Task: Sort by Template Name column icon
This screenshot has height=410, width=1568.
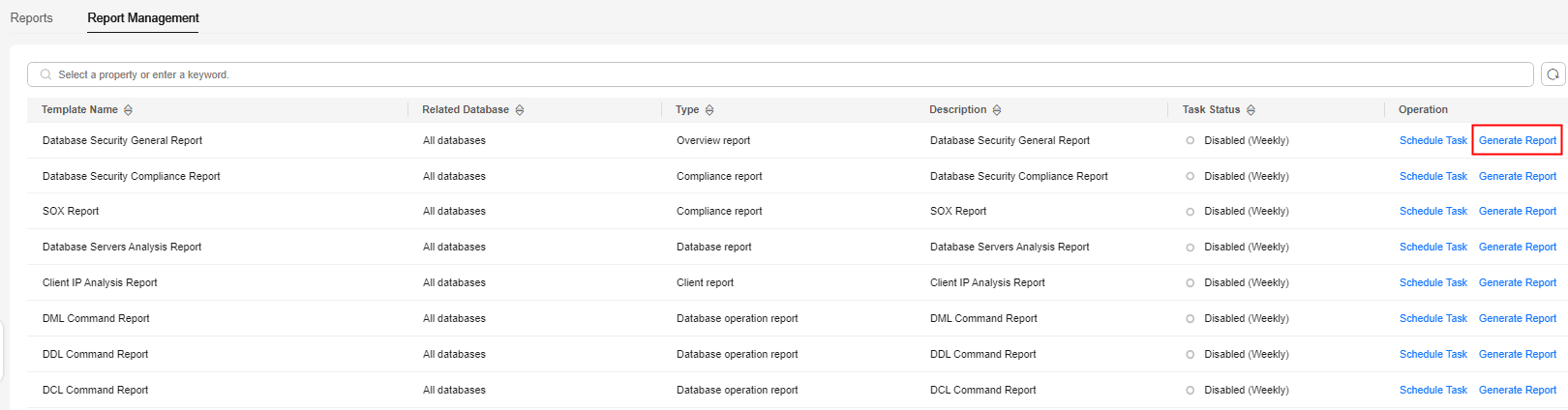Action: (x=128, y=110)
